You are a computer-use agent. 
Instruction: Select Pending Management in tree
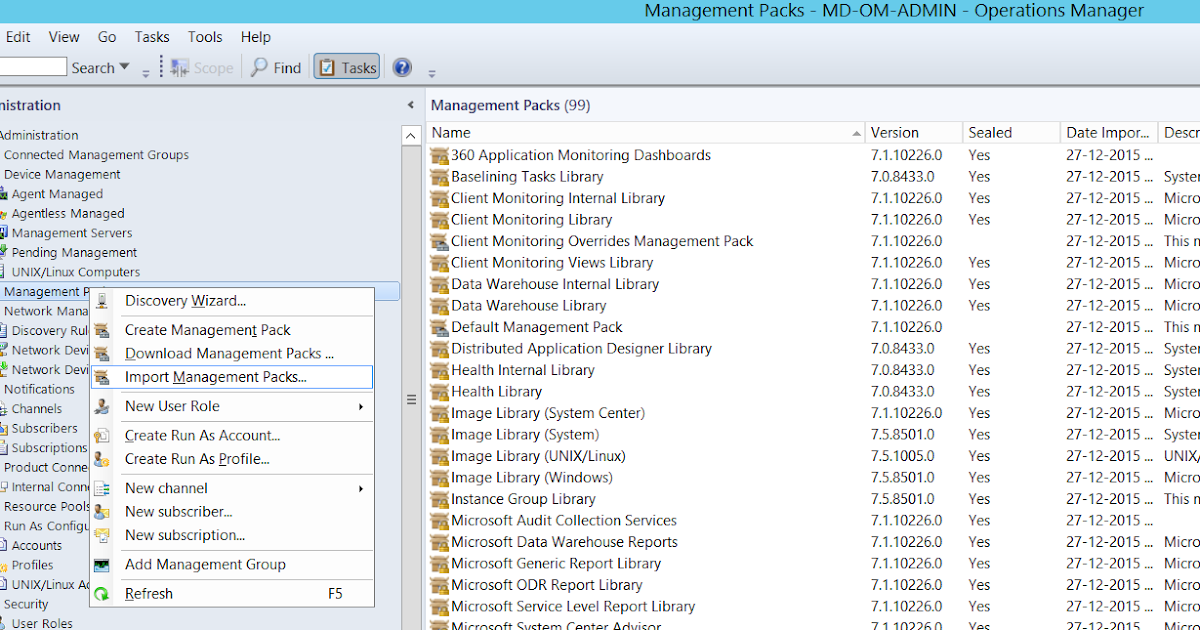click(x=74, y=253)
